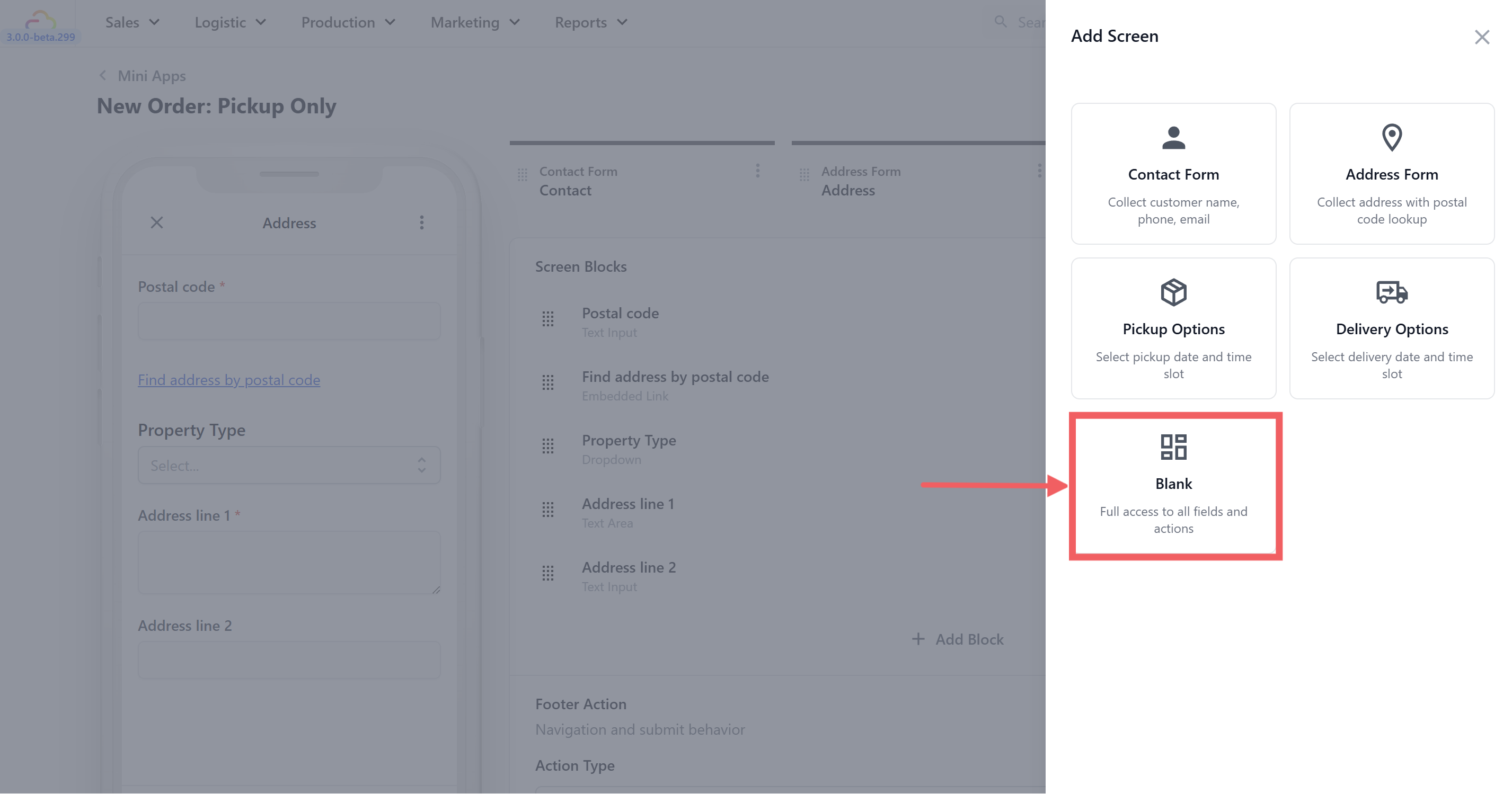Viewport: 1512px width, 794px height.
Task: Close the Add Screen panel
Action: [x=1481, y=37]
